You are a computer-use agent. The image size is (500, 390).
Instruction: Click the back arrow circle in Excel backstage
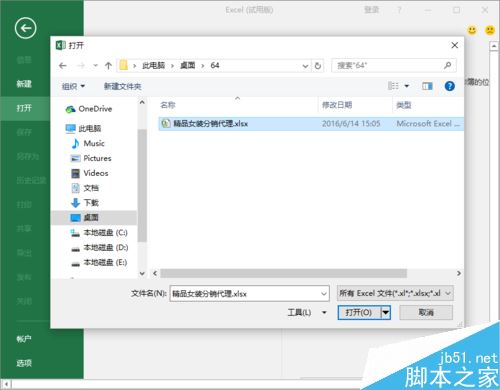pyautogui.click(x=26, y=28)
